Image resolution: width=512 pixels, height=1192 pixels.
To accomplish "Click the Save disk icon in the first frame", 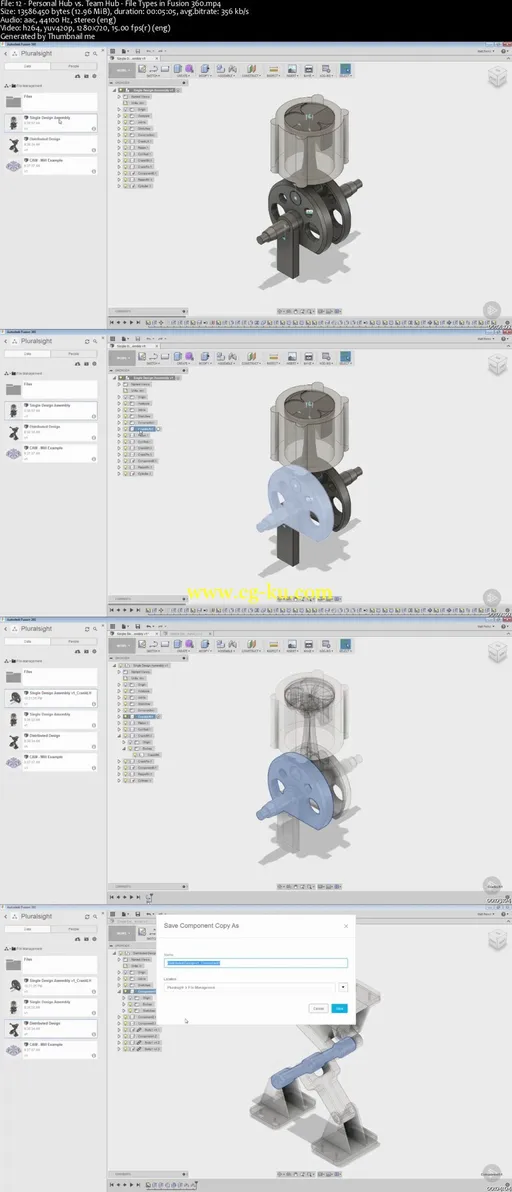I will tap(137, 51).
